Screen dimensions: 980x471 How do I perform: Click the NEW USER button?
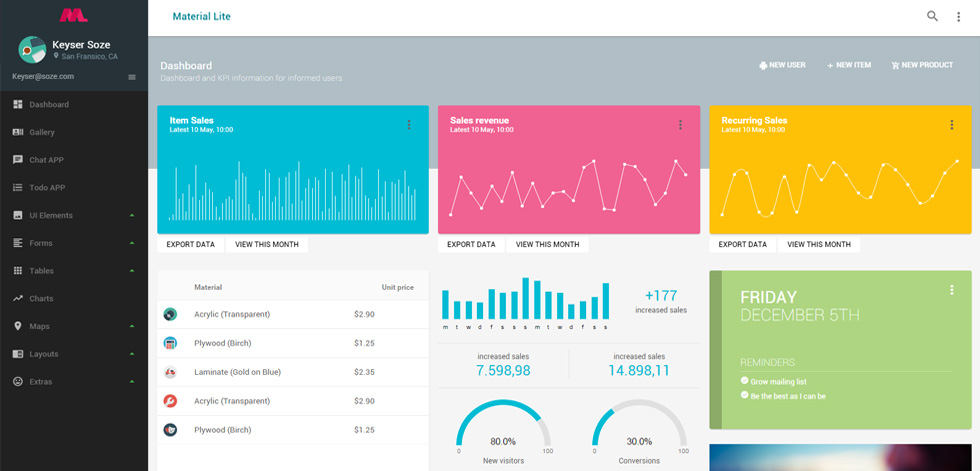(x=782, y=65)
